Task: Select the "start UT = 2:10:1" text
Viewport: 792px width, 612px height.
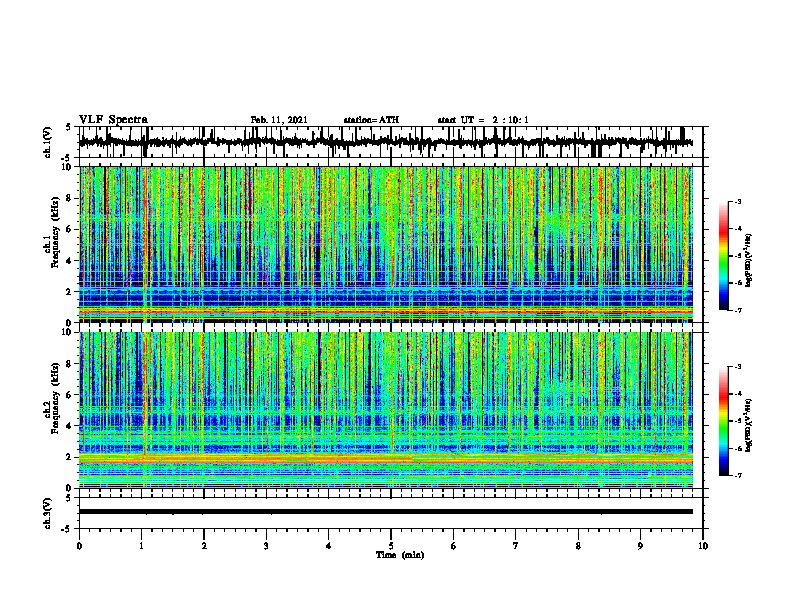Action: click(483, 120)
